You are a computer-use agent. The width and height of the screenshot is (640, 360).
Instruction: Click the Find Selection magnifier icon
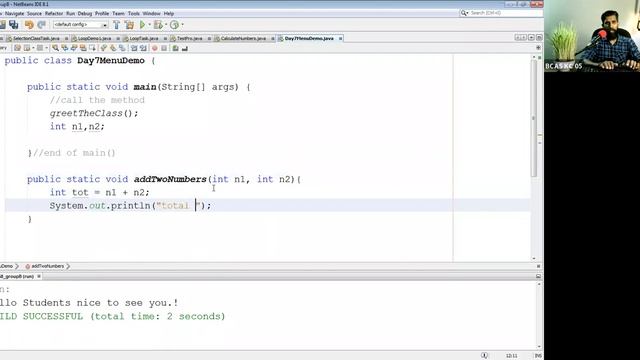tap(56, 48)
